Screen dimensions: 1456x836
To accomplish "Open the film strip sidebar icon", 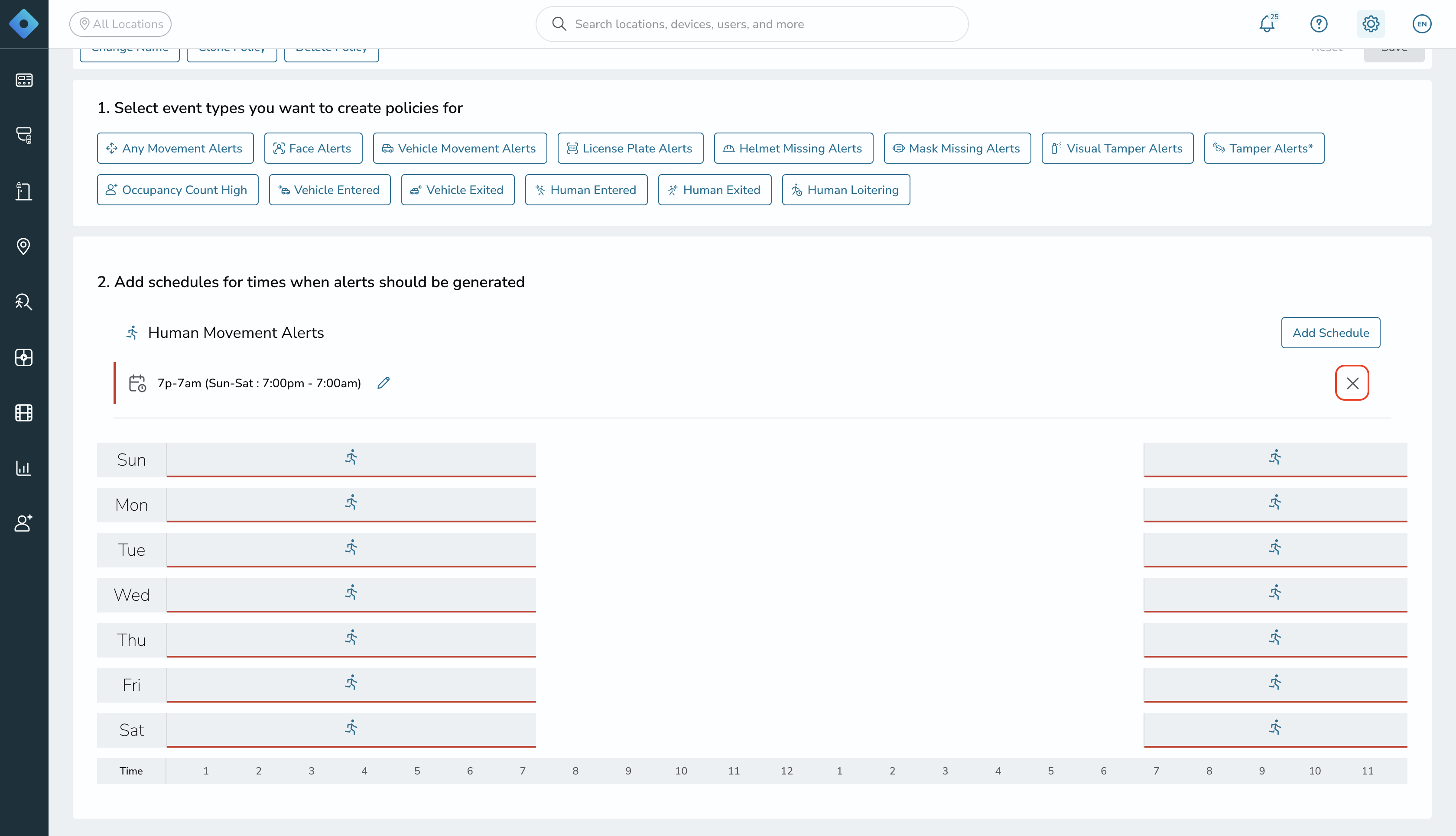I will pyautogui.click(x=23, y=413).
